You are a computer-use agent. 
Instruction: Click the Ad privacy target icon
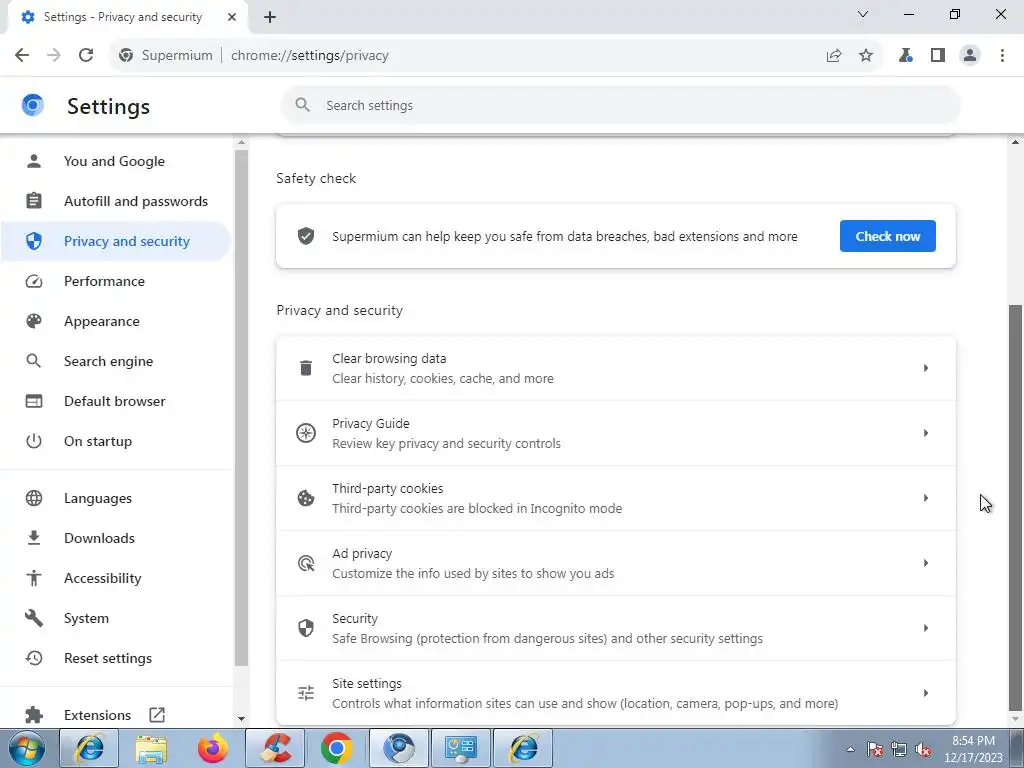pos(306,563)
